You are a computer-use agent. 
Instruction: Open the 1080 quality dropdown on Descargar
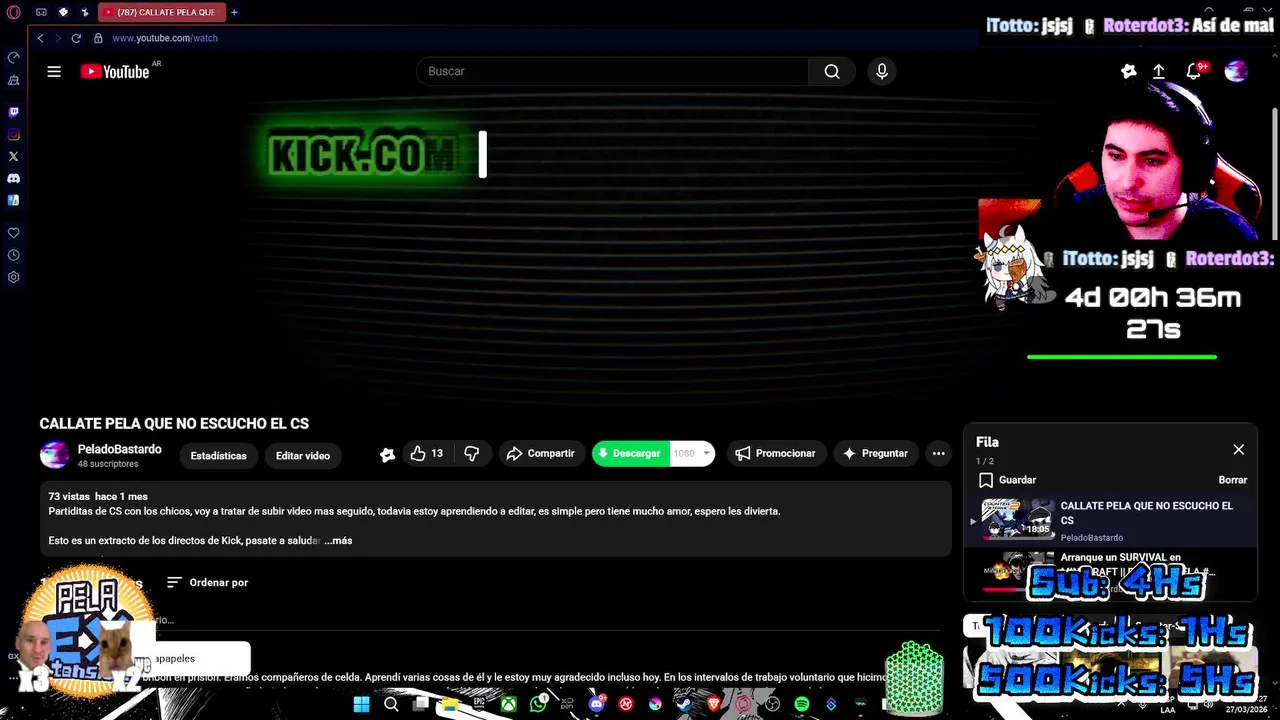point(692,454)
